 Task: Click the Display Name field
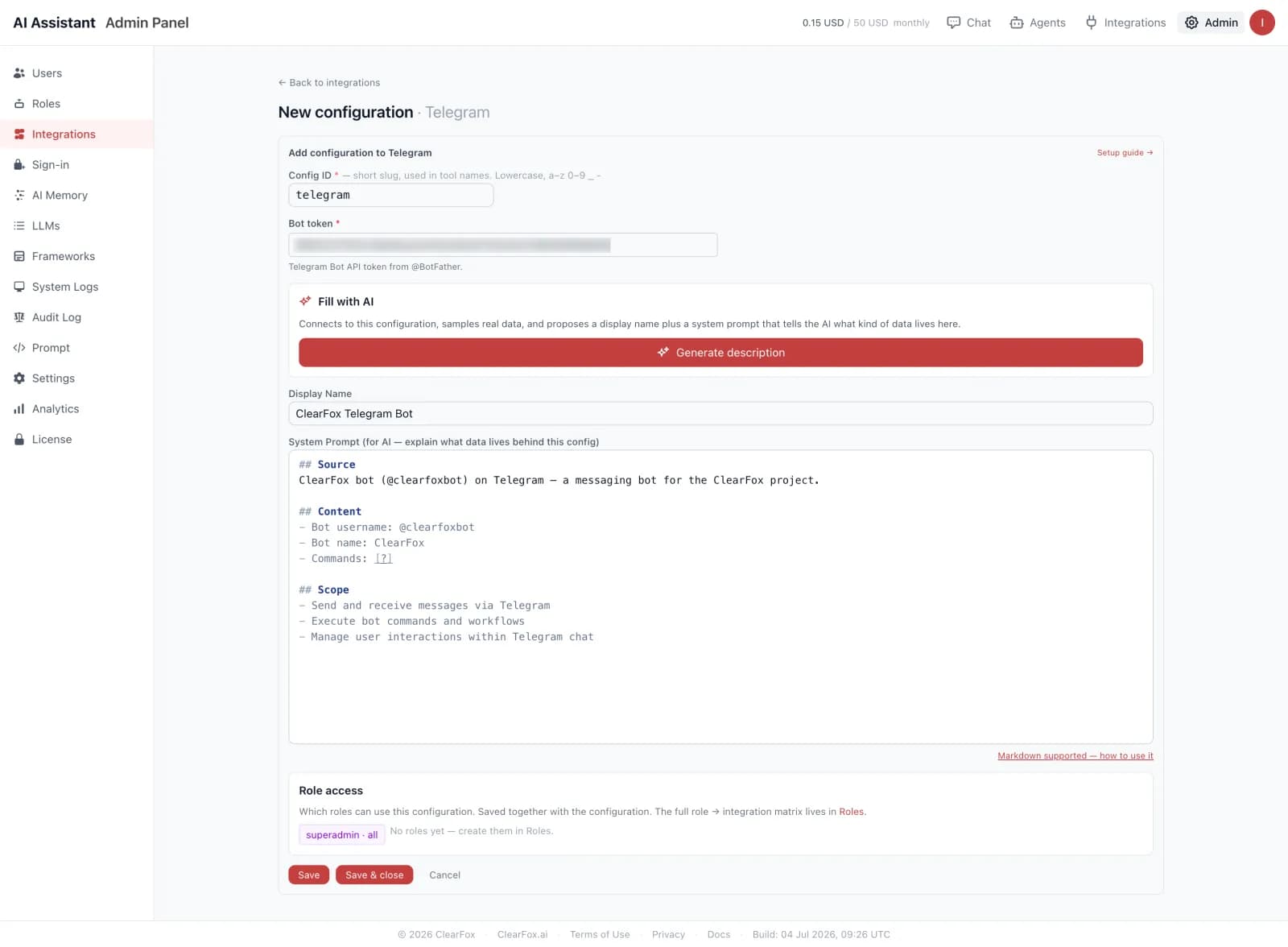[x=720, y=414]
